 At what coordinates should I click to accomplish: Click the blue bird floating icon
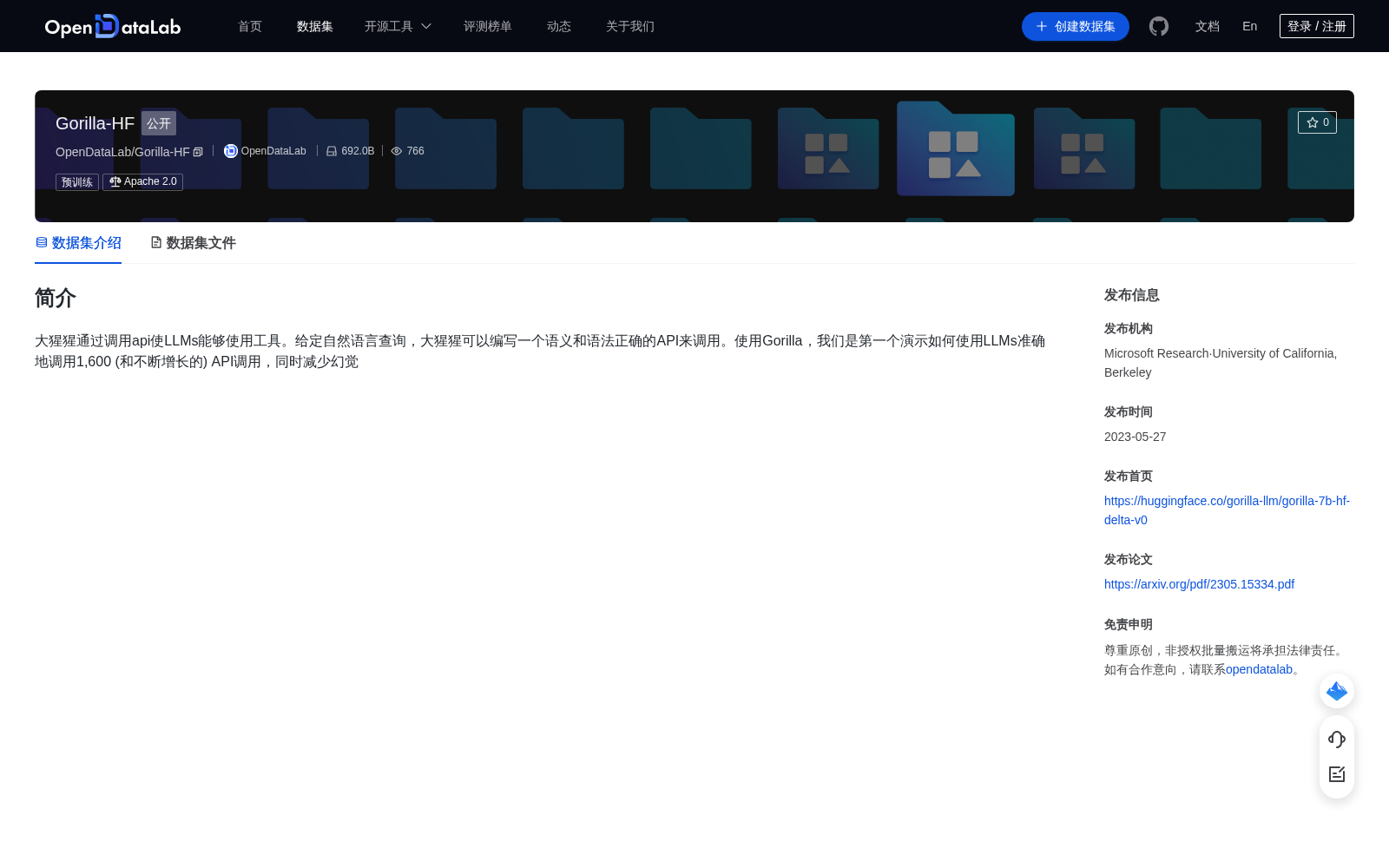point(1337,691)
